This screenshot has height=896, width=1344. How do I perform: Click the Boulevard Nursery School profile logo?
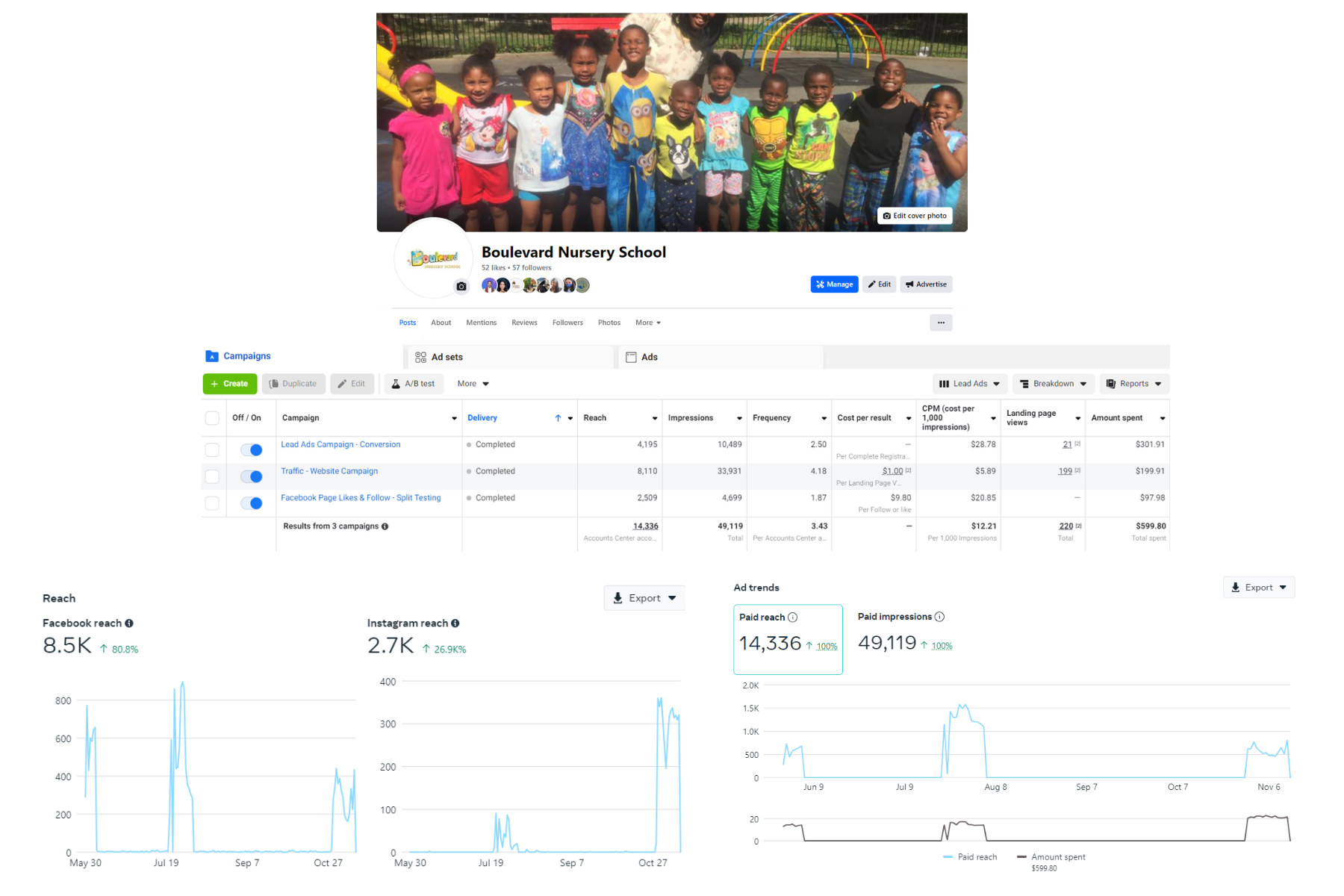pos(433,259)
